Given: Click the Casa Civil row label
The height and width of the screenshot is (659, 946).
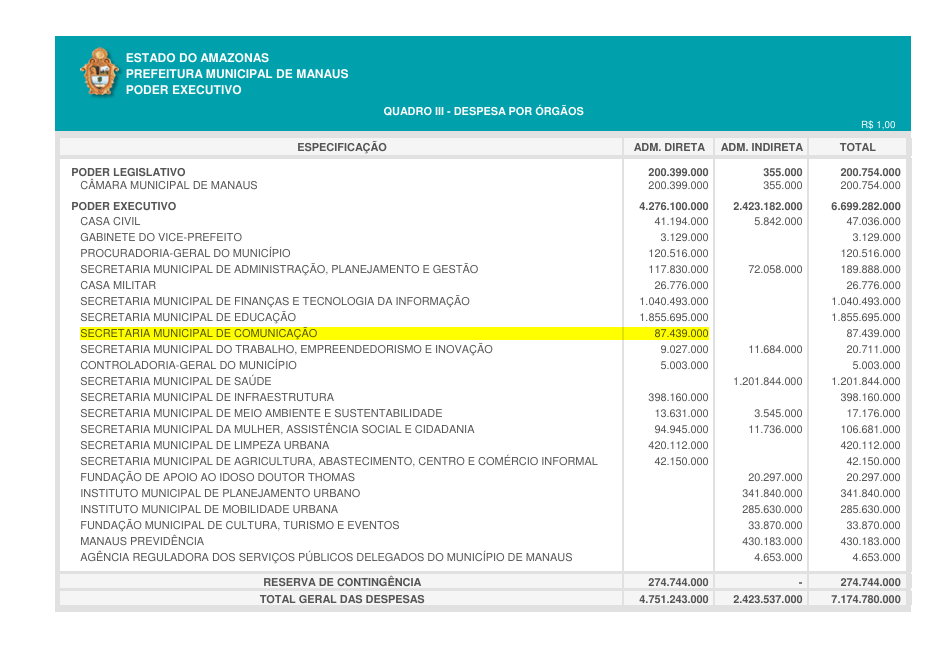Looking at the screenshot, I should [x=110, y=221].
